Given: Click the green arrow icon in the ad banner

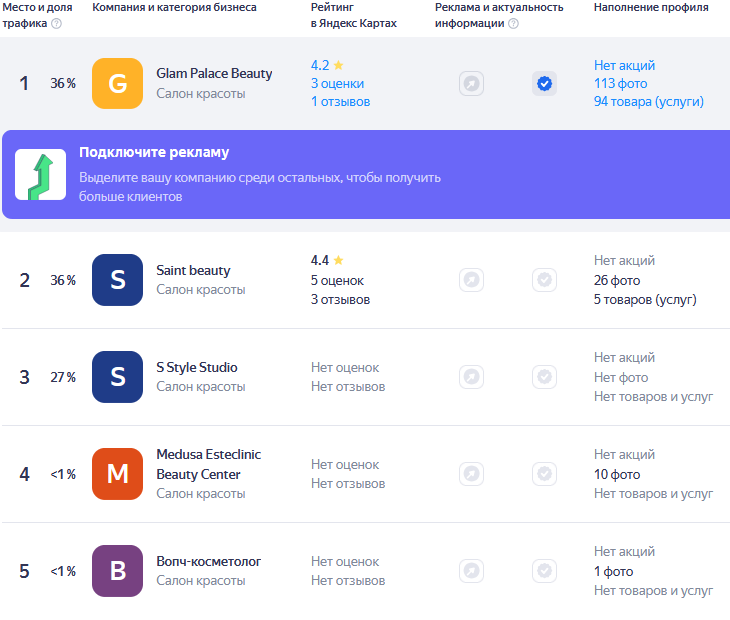Looking at the screenshot, I should tap(41, 175).
